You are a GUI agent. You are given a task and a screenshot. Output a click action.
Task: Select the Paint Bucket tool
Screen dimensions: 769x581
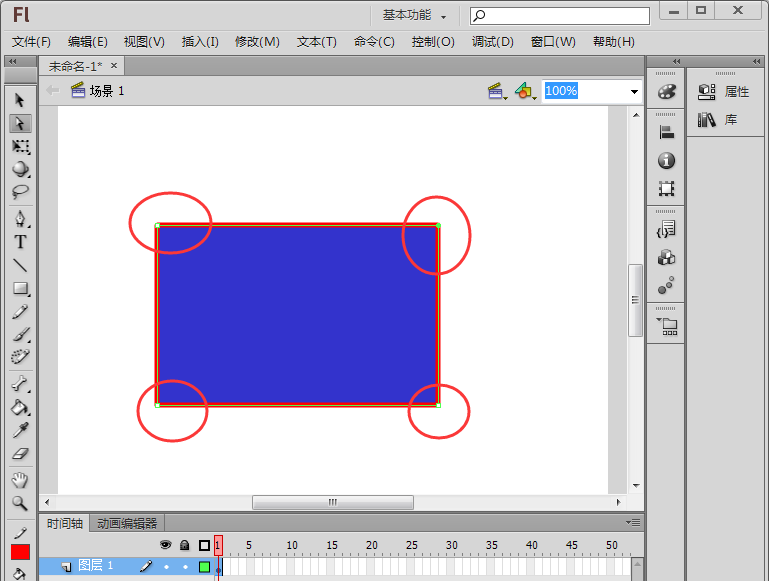tap(20, 407)
